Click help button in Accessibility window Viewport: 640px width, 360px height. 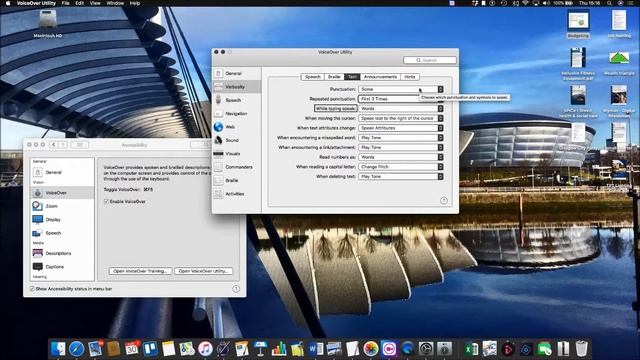[x=236, y=289]
